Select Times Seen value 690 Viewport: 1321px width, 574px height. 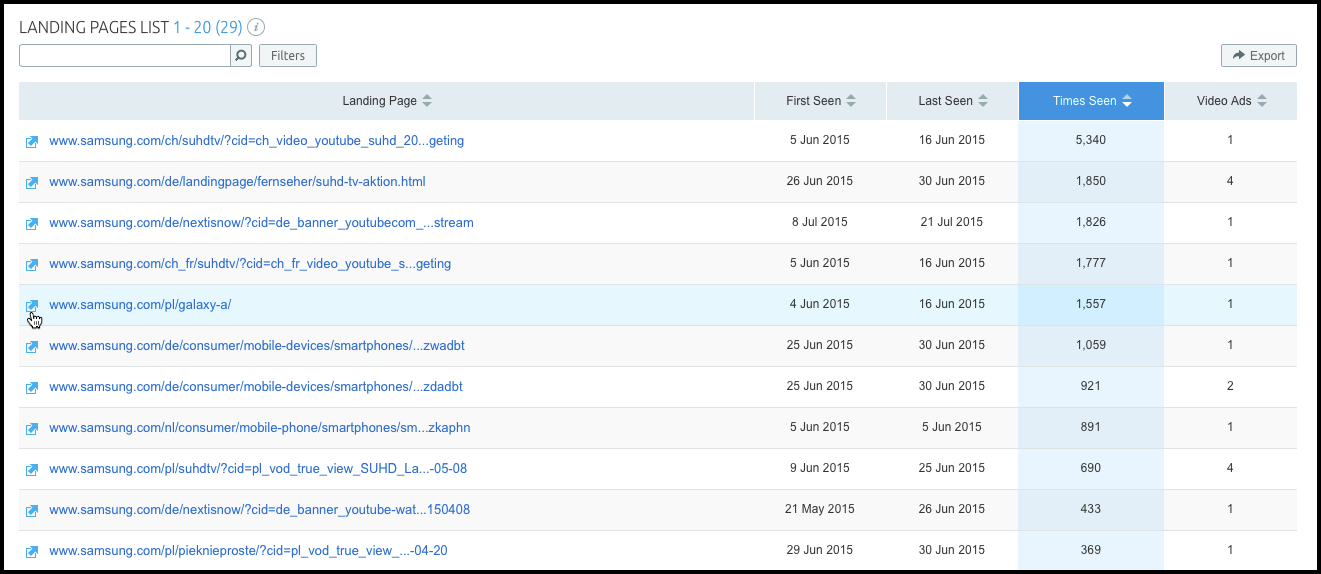point(1091,468)
